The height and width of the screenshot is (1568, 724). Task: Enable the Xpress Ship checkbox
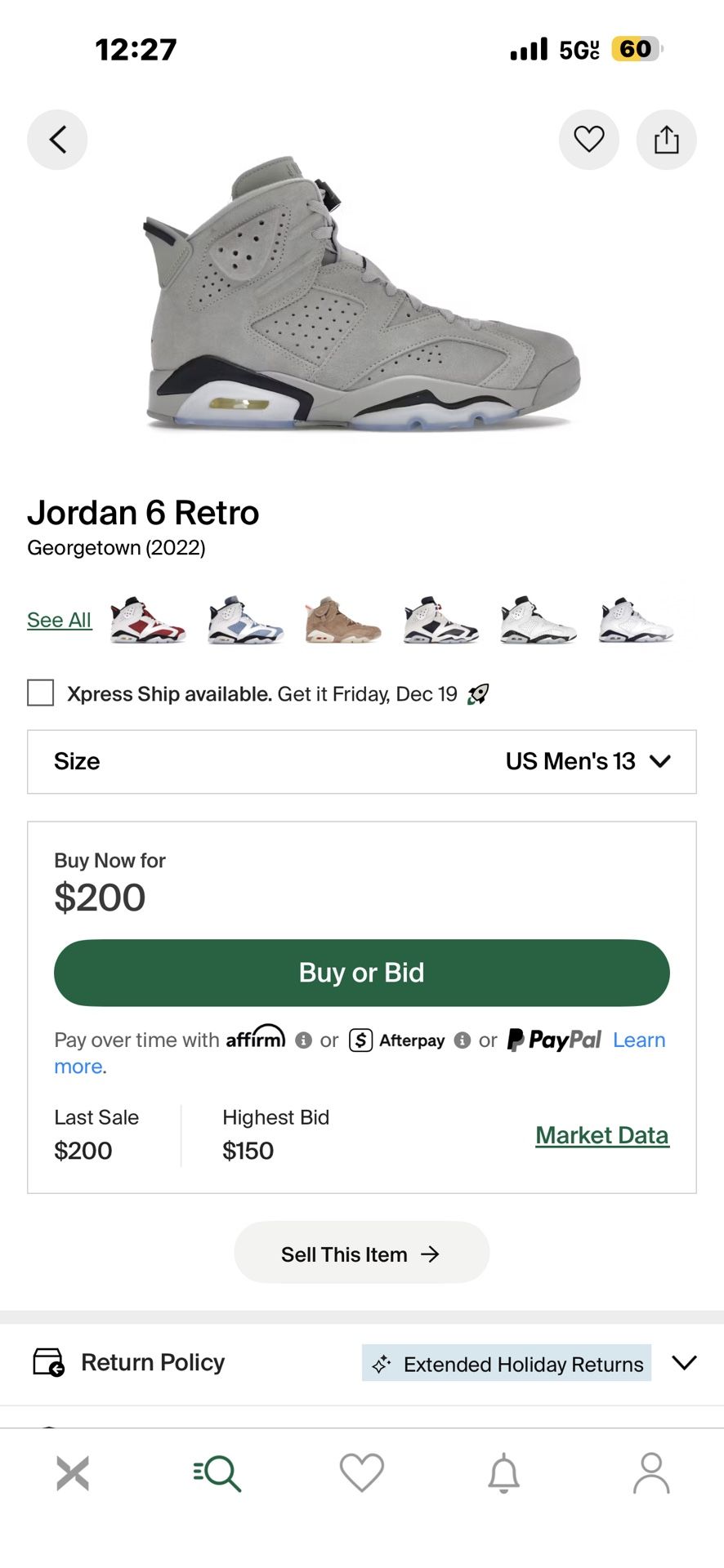coord(41,693)
